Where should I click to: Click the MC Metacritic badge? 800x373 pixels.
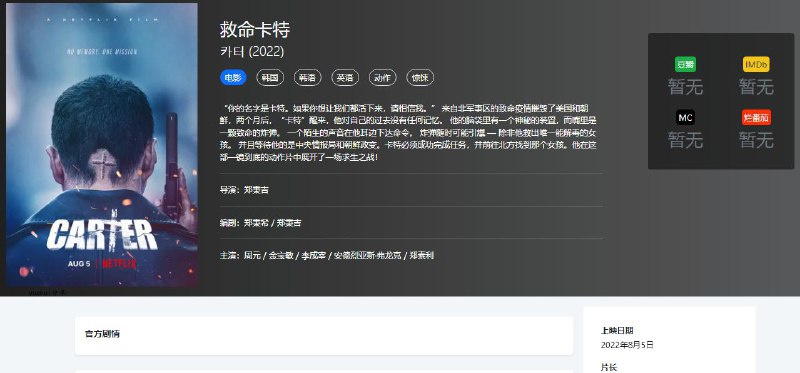[x=685, y=118]
